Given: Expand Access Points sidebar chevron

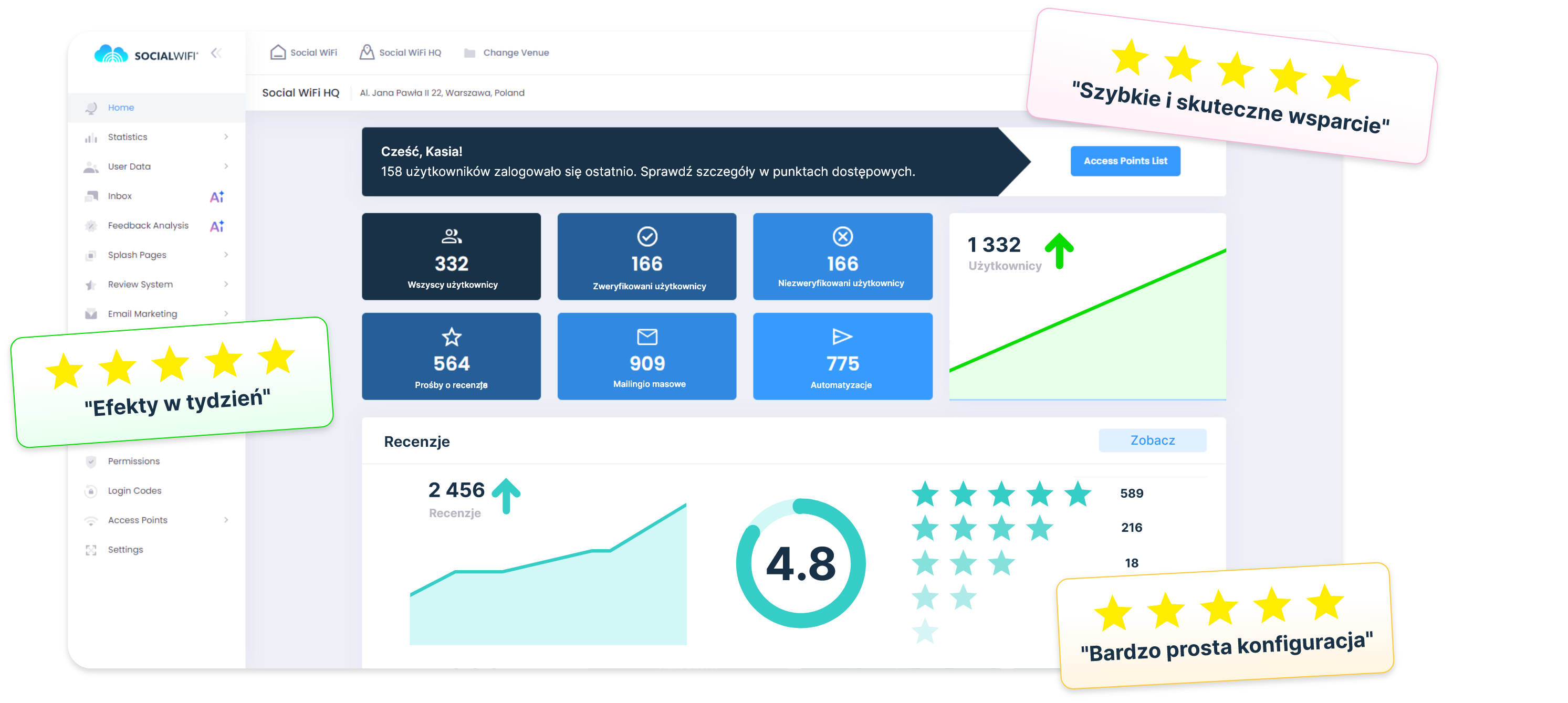Looking at the screenshot, I should 226,520.
